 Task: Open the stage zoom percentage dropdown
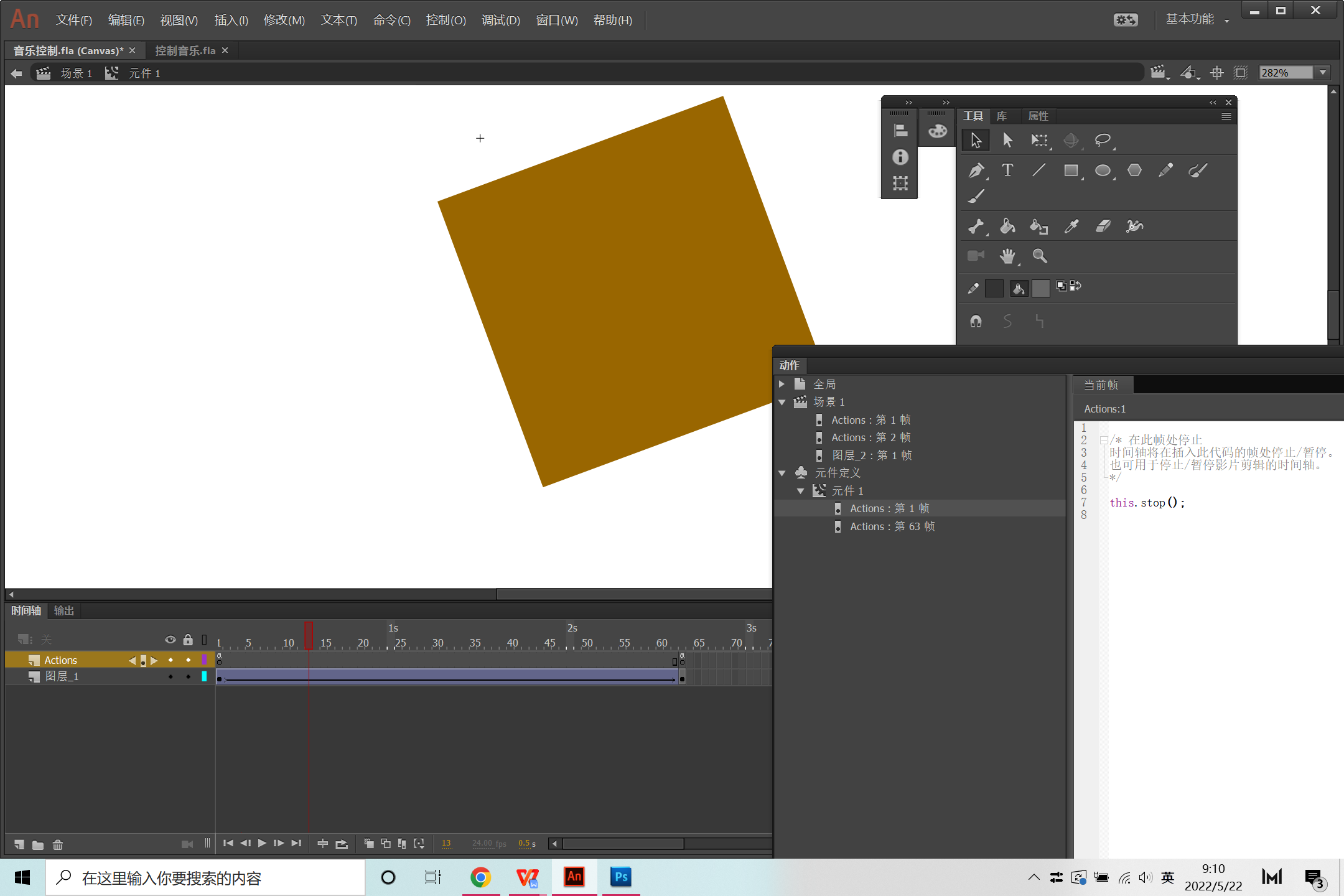pyautogui.click(x=1323, y=73)
